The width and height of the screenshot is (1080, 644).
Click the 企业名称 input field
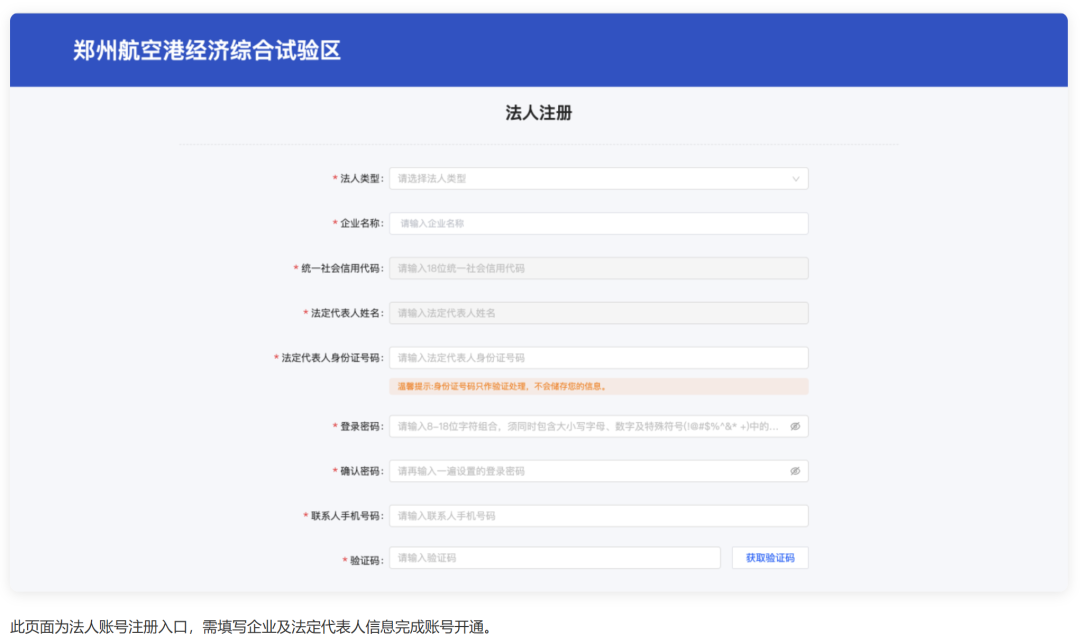click(x=599, y=223)
